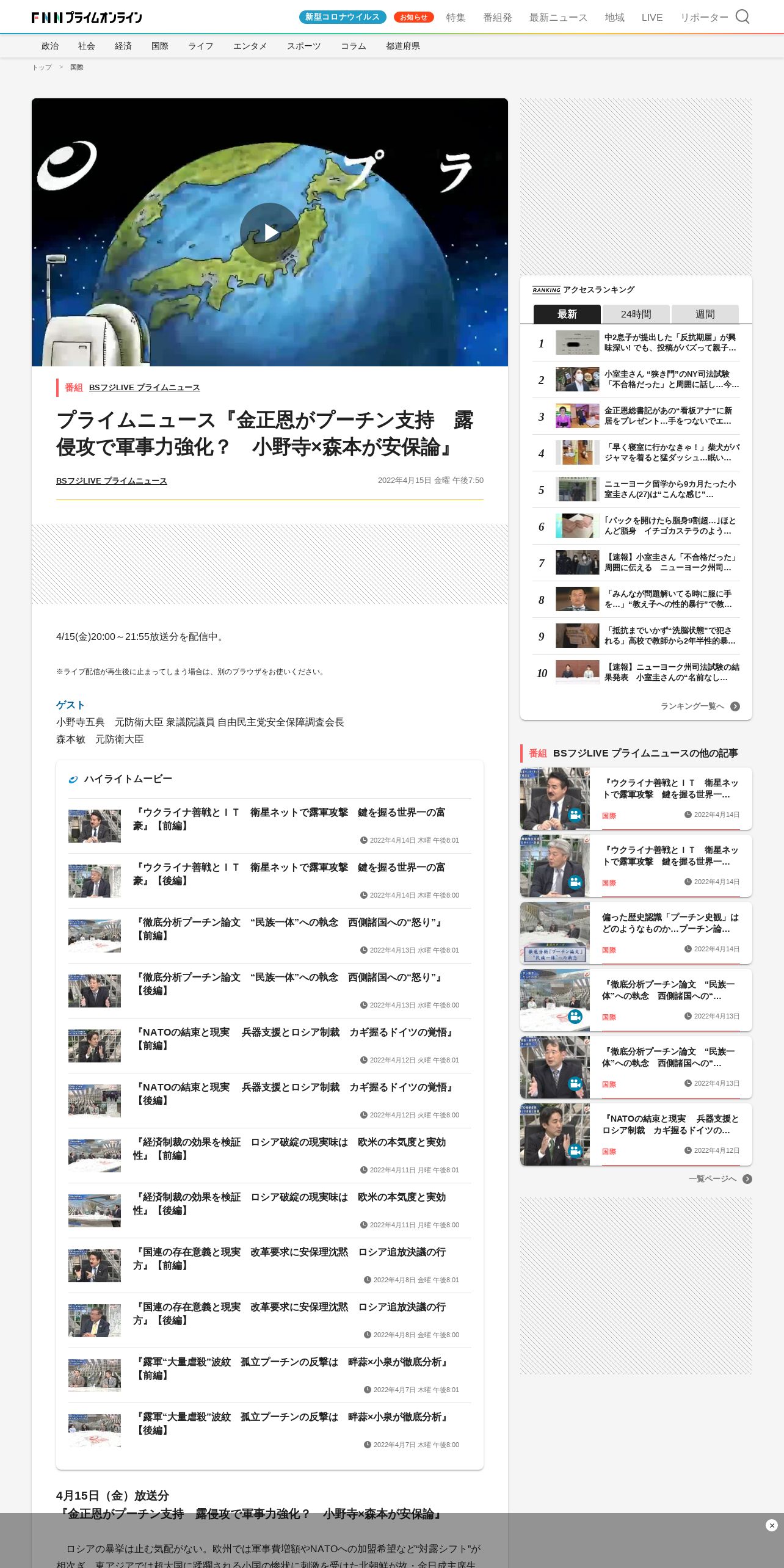Switch ranking to 週間 tab

click(x=705, y=314)
